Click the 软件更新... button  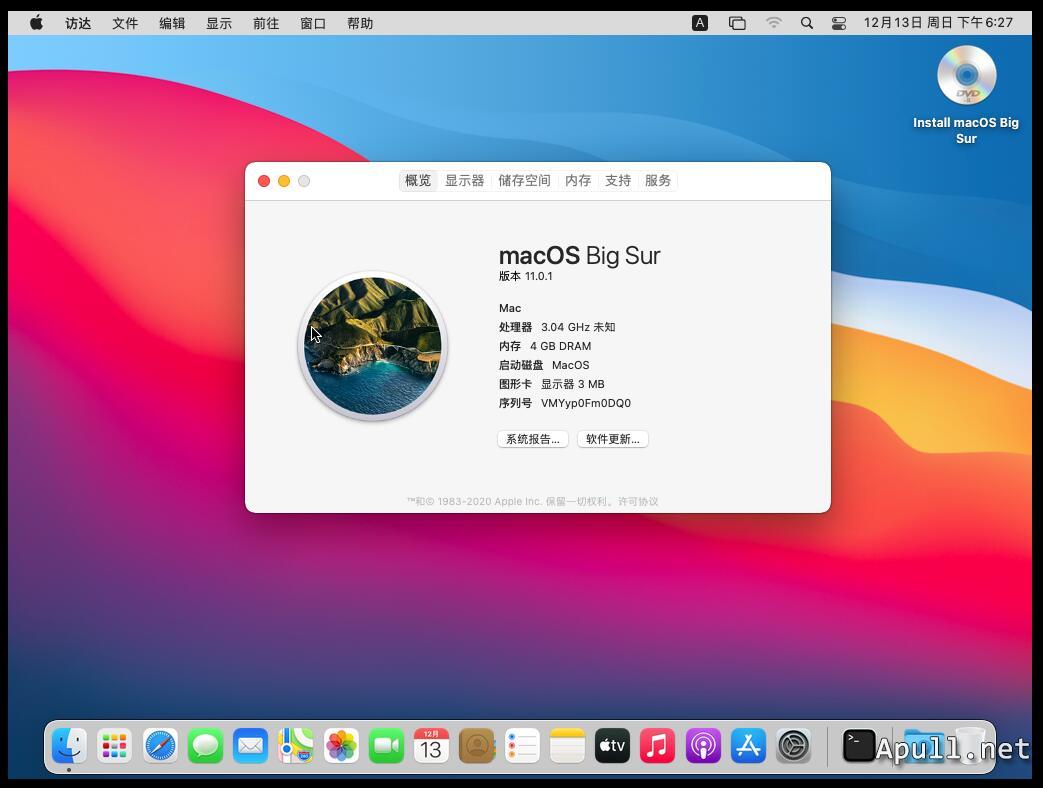click(x=613, y=439)
